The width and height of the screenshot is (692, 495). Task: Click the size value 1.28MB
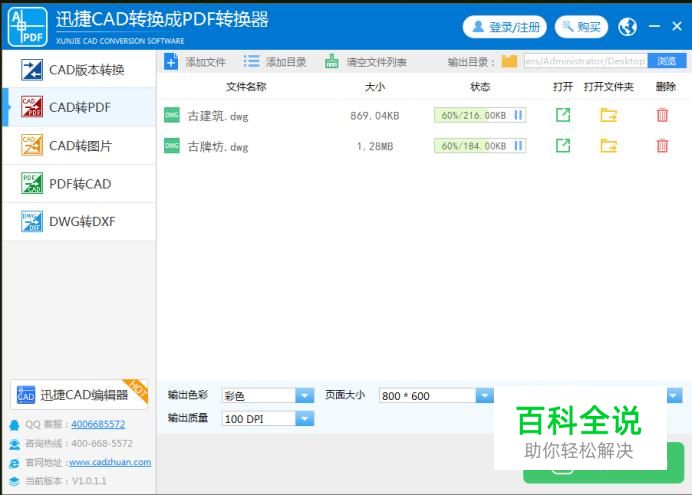pyautogui.click(x=375, y=146)
